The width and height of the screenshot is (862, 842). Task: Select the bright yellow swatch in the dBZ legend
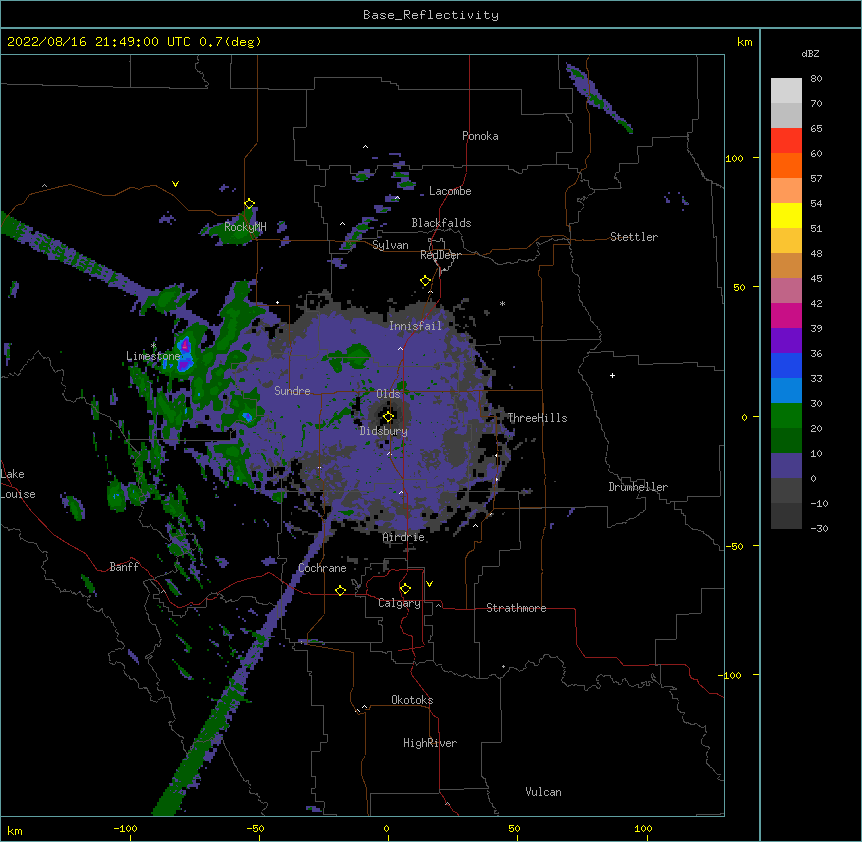coord(786,215)
